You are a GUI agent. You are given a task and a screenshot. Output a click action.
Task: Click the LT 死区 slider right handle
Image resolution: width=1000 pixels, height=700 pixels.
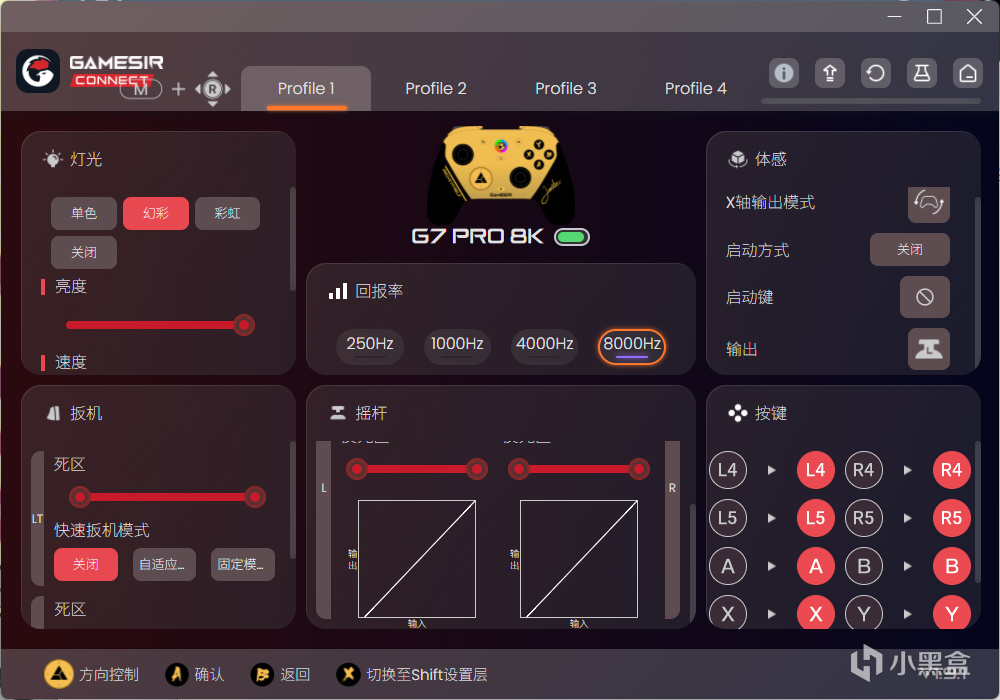point(254,497)
